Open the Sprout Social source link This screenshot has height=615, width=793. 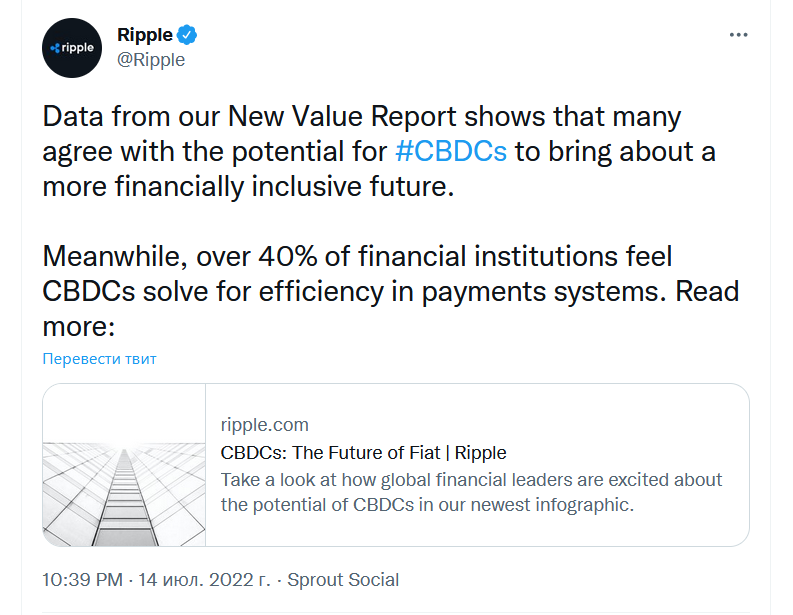pos(343,580)
